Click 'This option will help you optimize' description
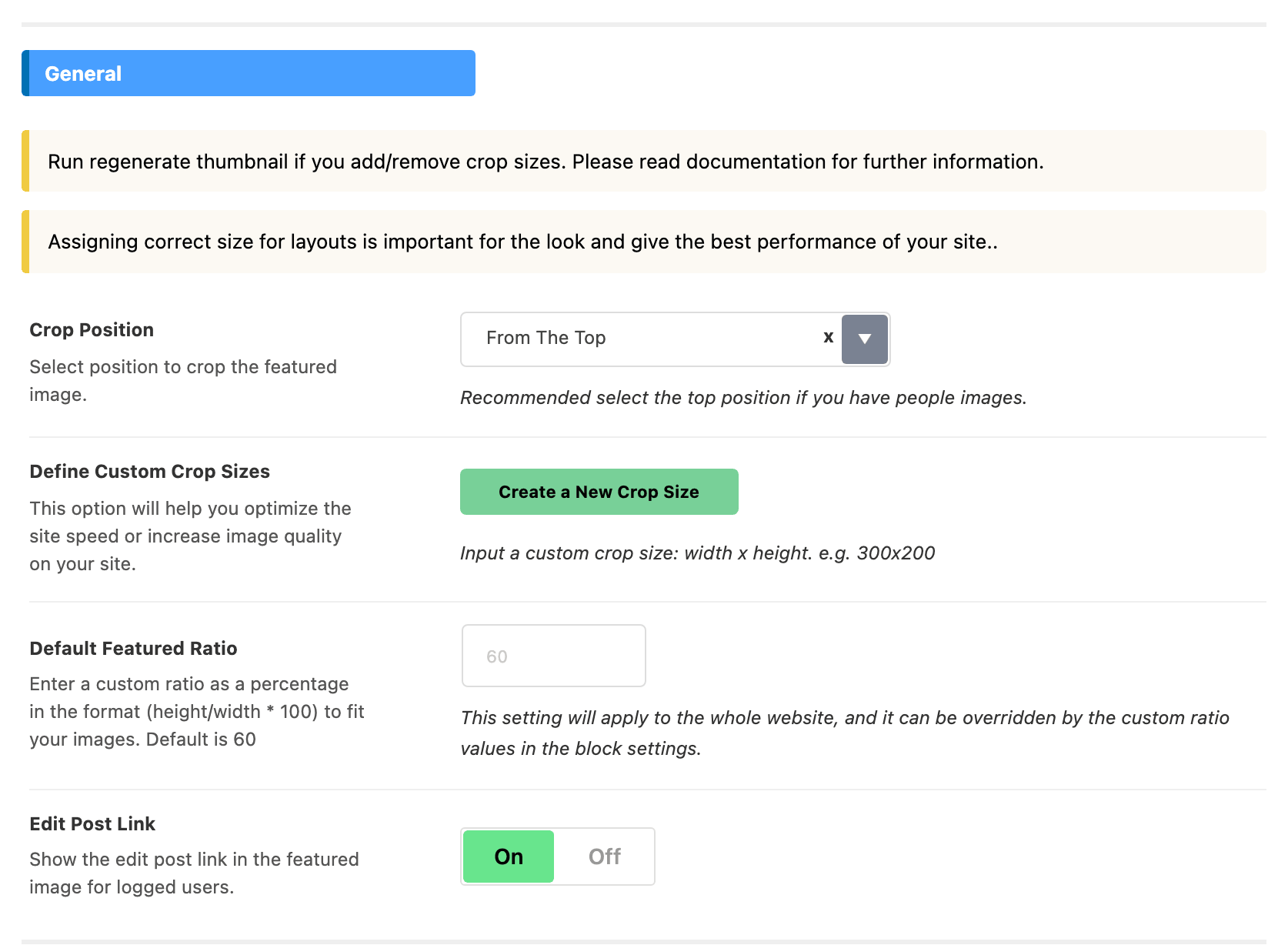Image resolution: width=1288 pixels, height=945 pixels. 190,536
